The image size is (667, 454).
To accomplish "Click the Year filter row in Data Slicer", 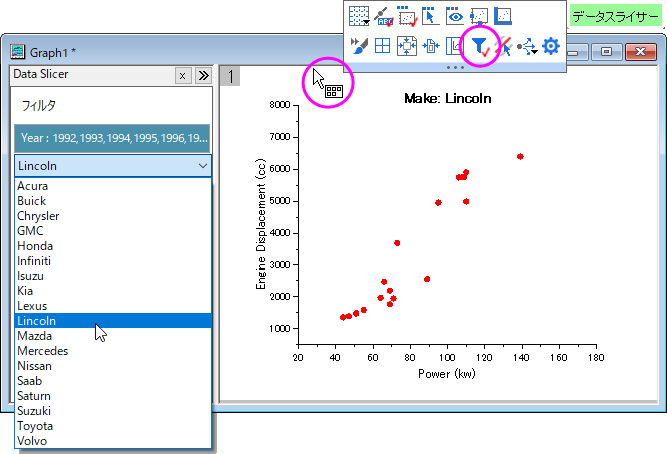I will [x=112, y=138].
